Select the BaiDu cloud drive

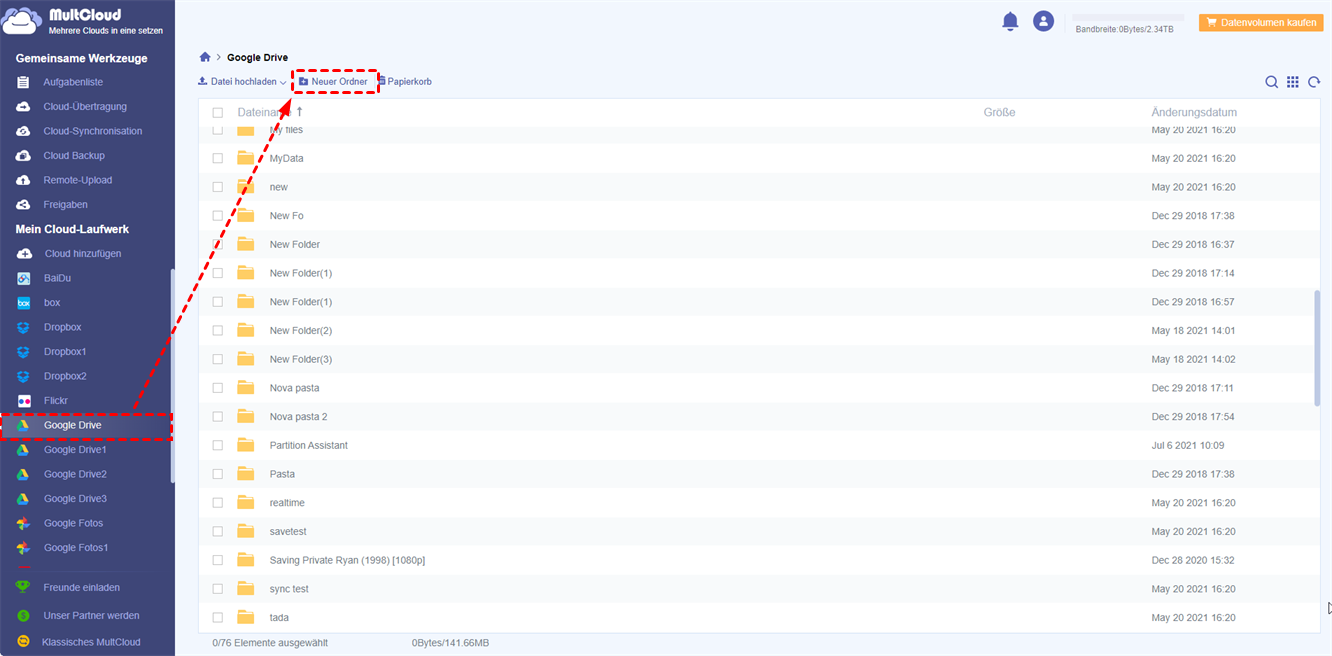tap(58, 278)
